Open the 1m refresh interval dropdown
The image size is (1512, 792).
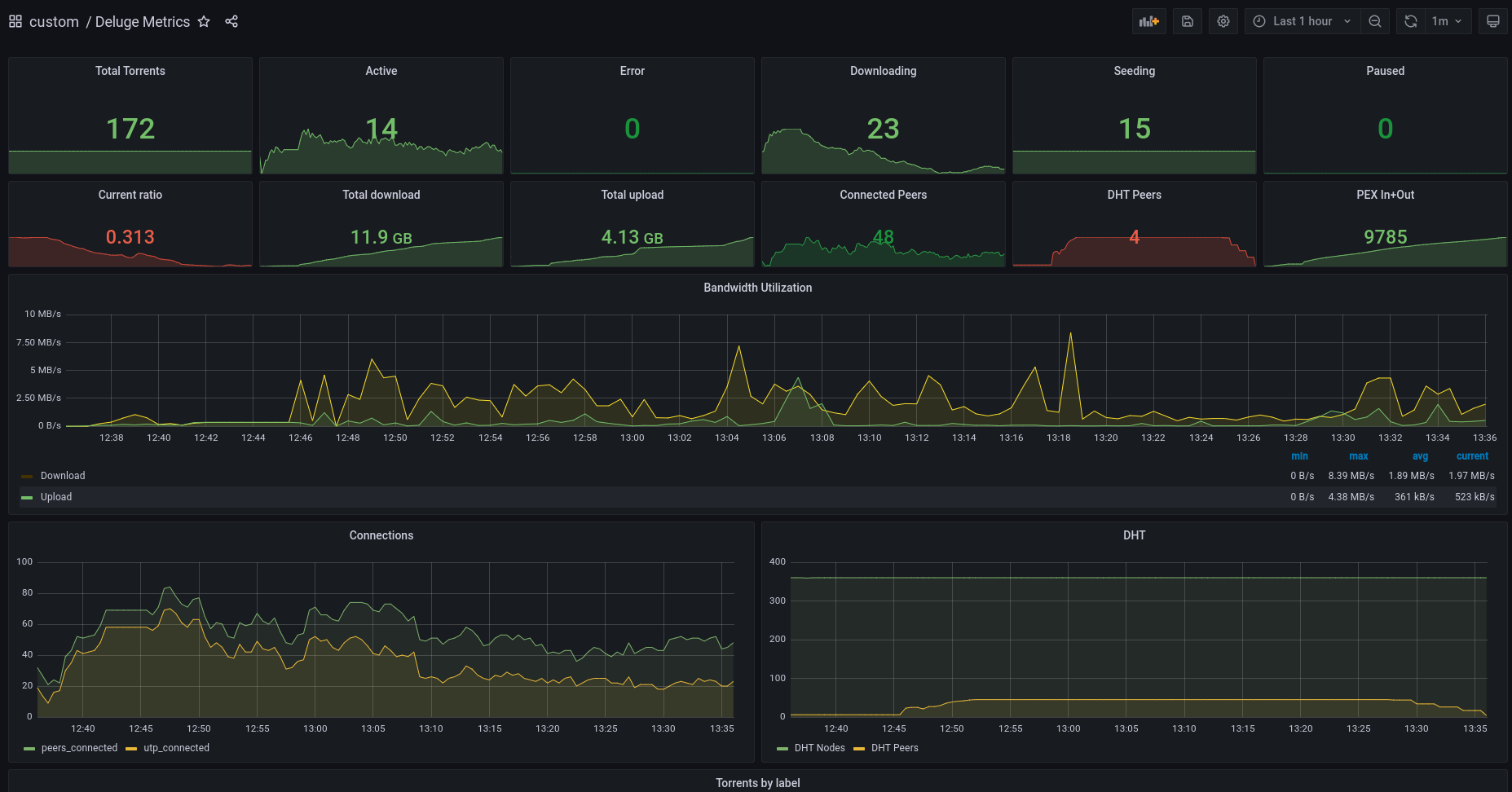tap(1448, 21)
